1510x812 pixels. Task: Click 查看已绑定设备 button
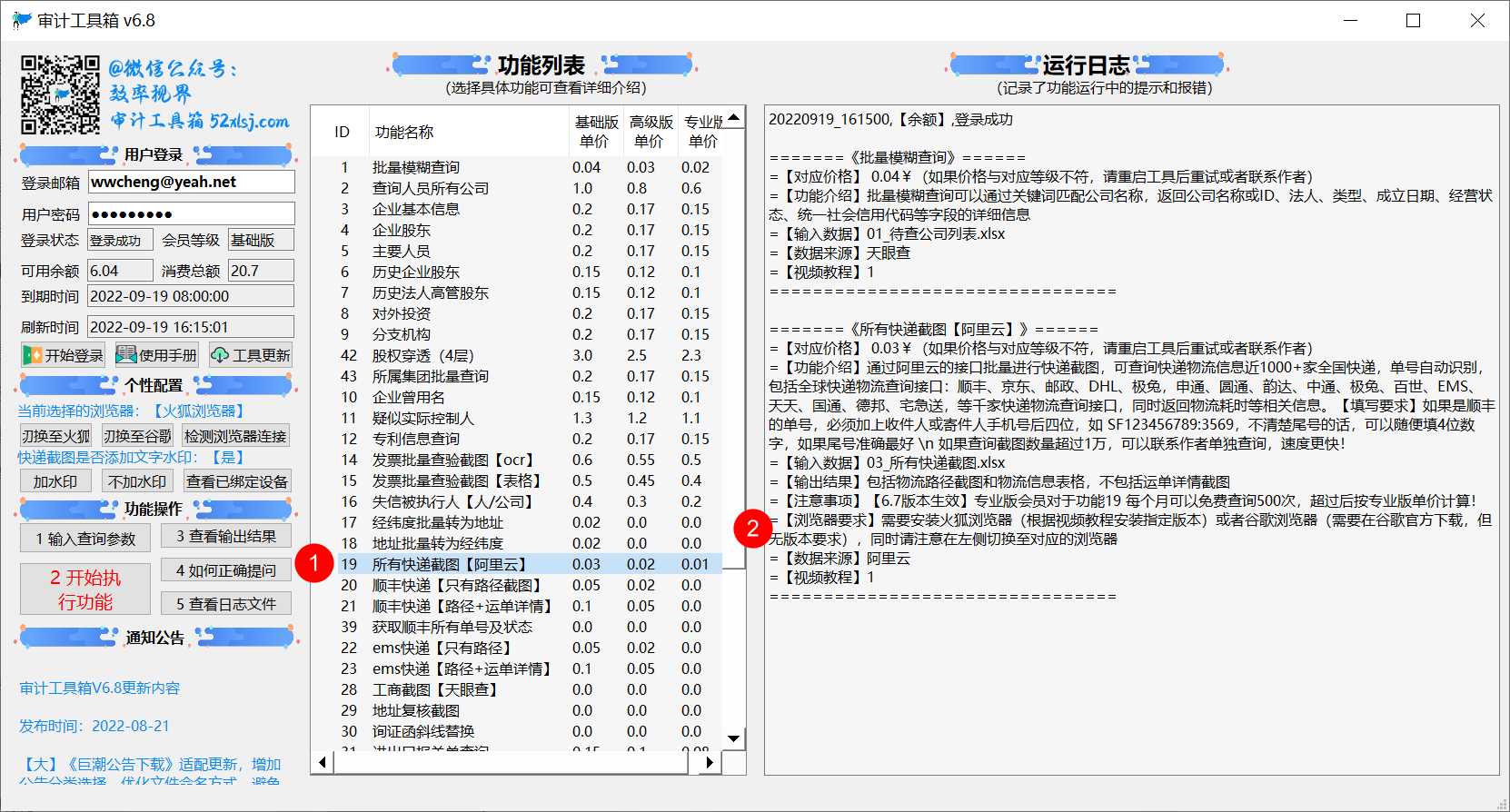(x=236, y=481)
